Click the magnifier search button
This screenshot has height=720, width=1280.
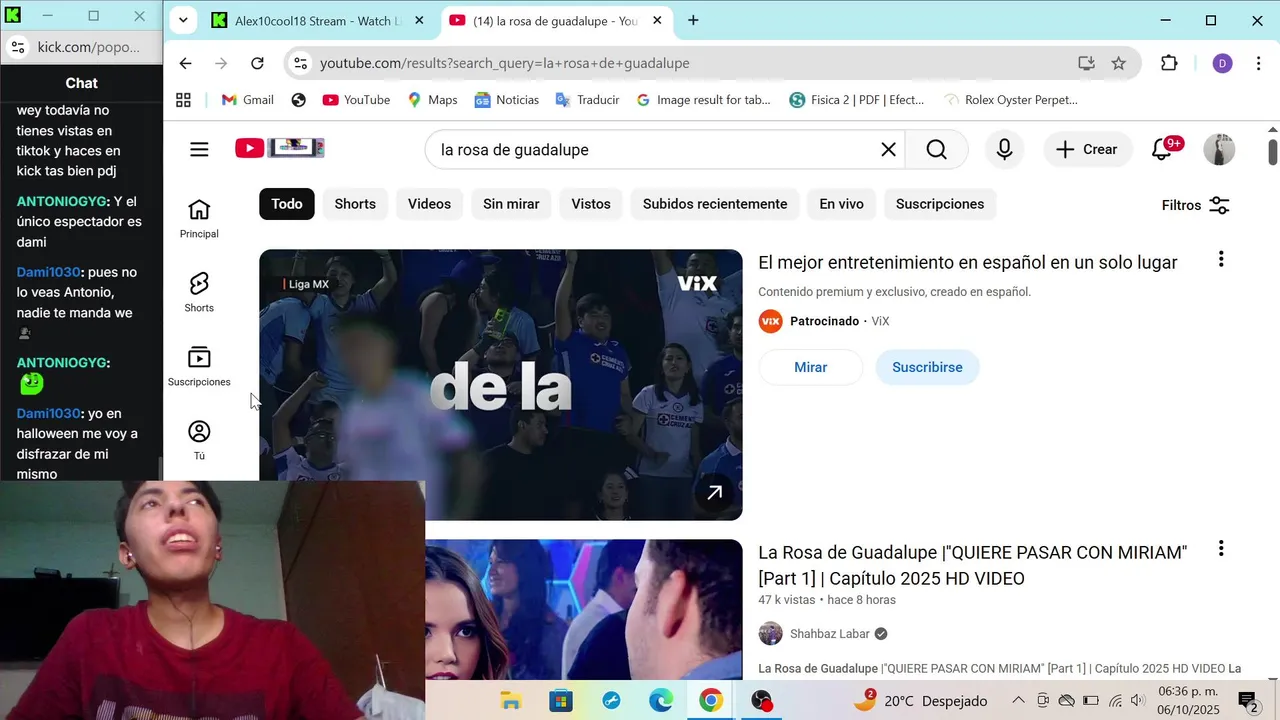point(936,149)
